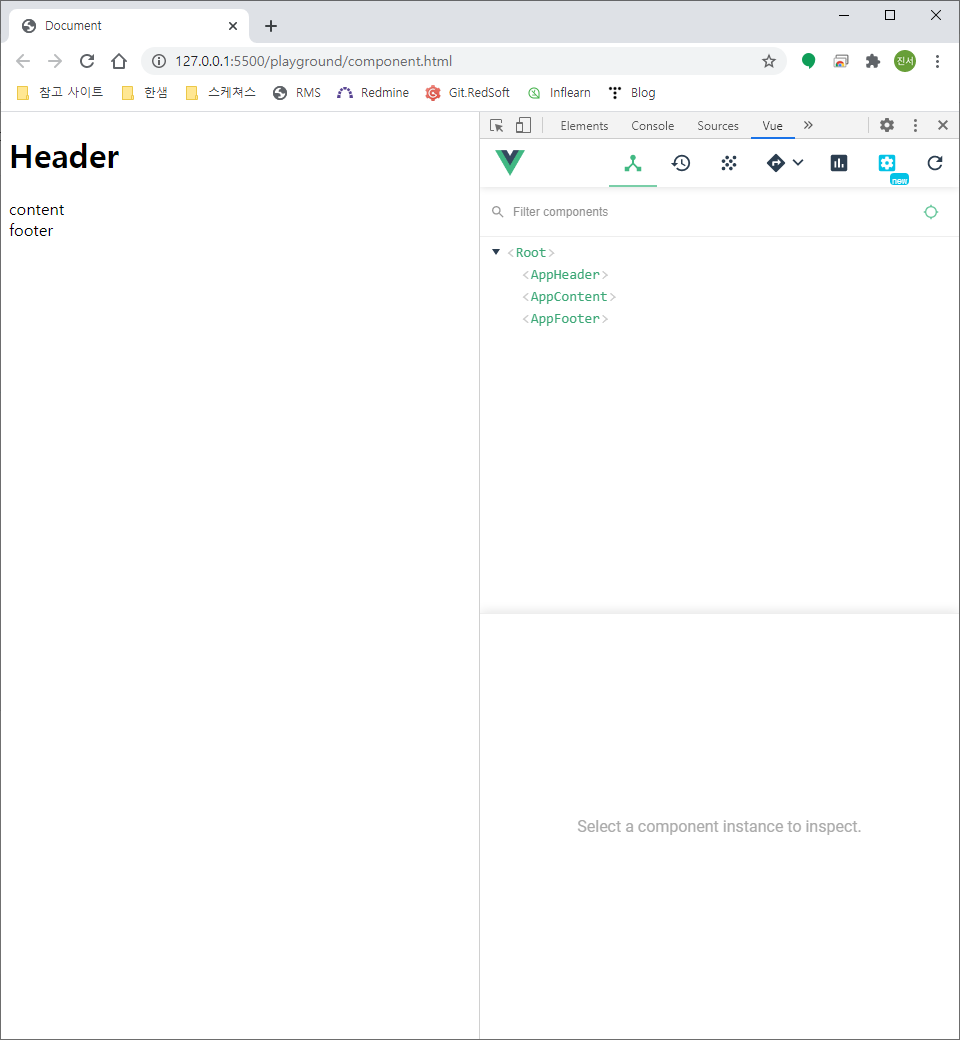Screen dimensions: 960x1040
Task: Open the Vuex history tab icon
Action: point(681,163)
